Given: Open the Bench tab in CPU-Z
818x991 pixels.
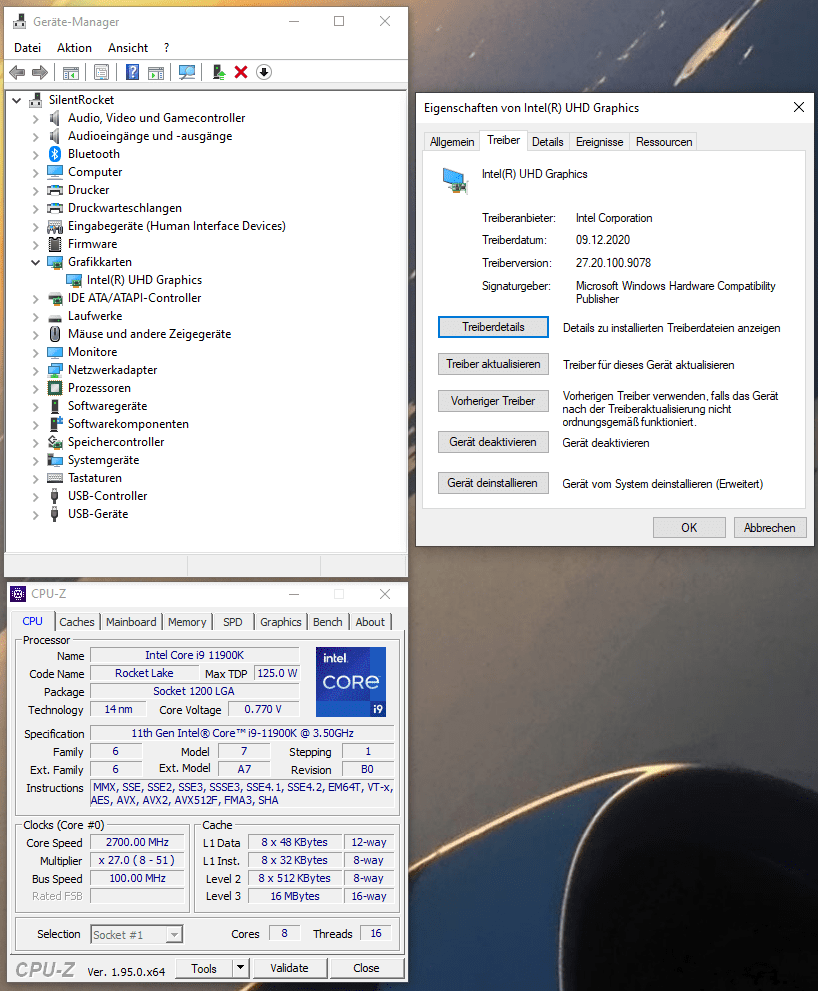Looking at the screenshot, I should click(327, 622).
